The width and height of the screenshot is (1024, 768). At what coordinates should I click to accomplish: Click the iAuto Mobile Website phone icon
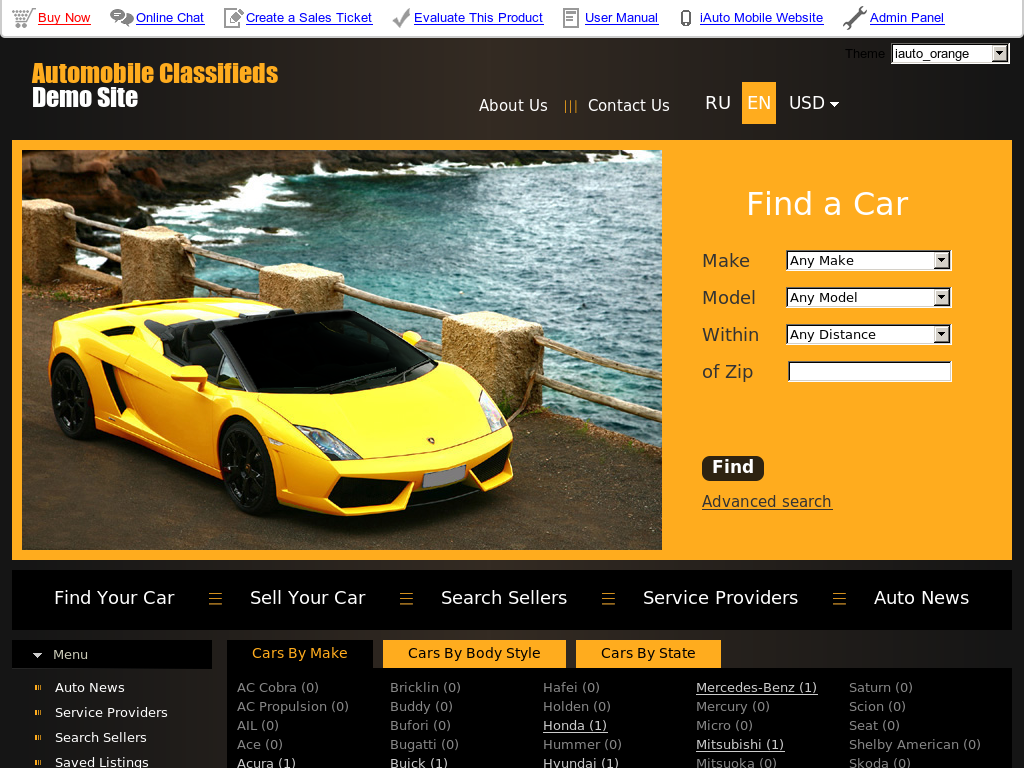coord(685,18)
